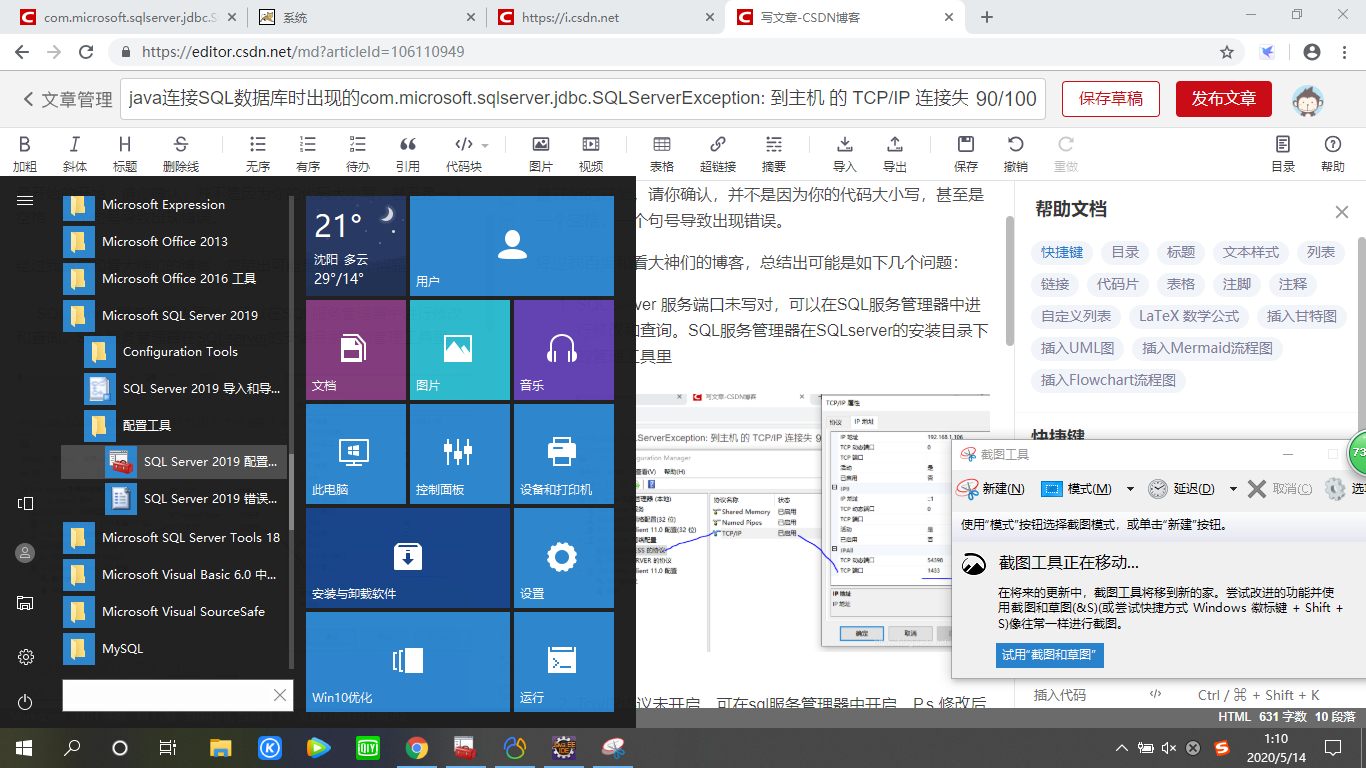Screen dimensions: 1366x768
Task: Open the document outline with the 目录 icon
Action: [x=1283, y=150]
